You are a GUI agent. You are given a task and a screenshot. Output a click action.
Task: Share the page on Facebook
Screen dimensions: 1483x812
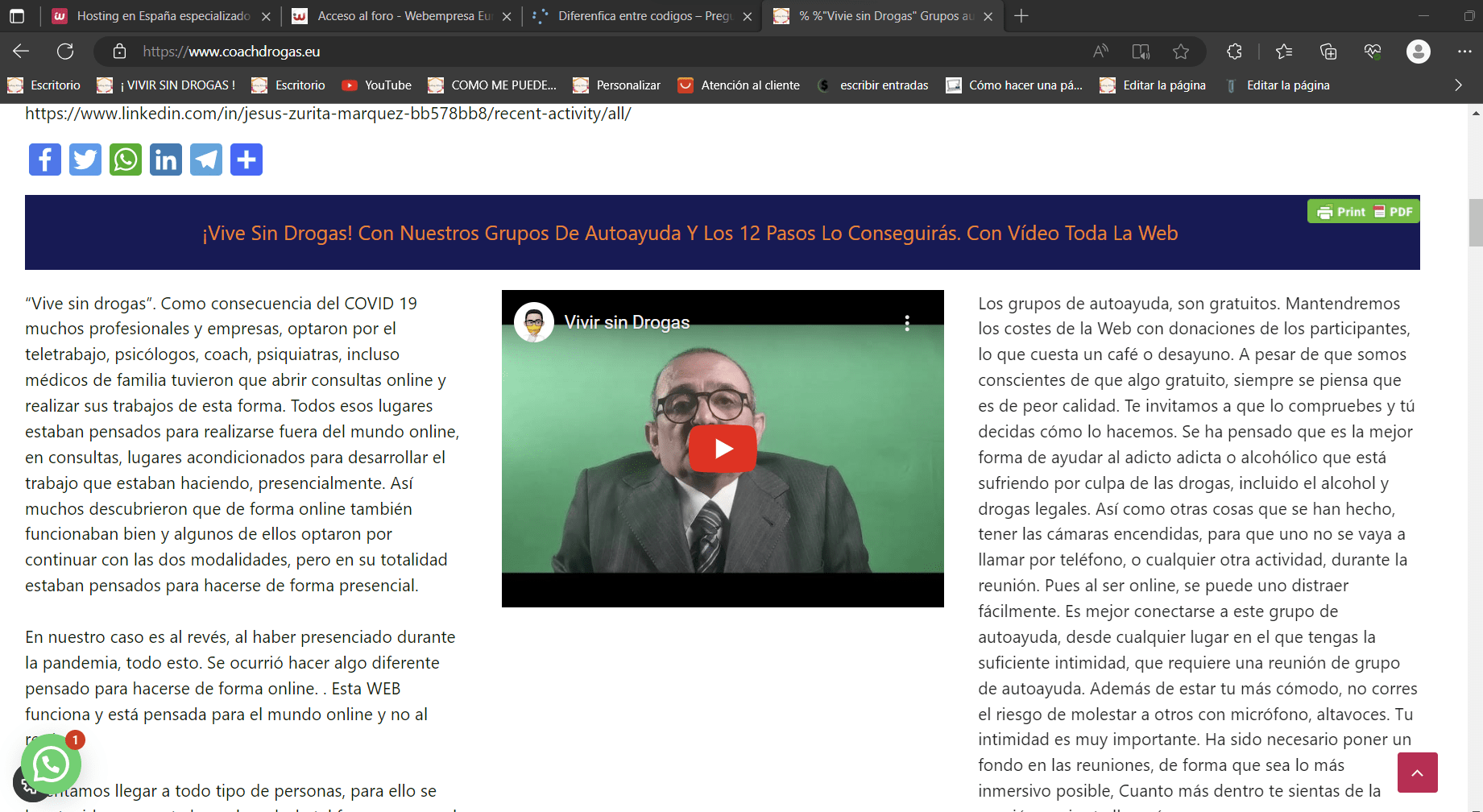(45, 159)
